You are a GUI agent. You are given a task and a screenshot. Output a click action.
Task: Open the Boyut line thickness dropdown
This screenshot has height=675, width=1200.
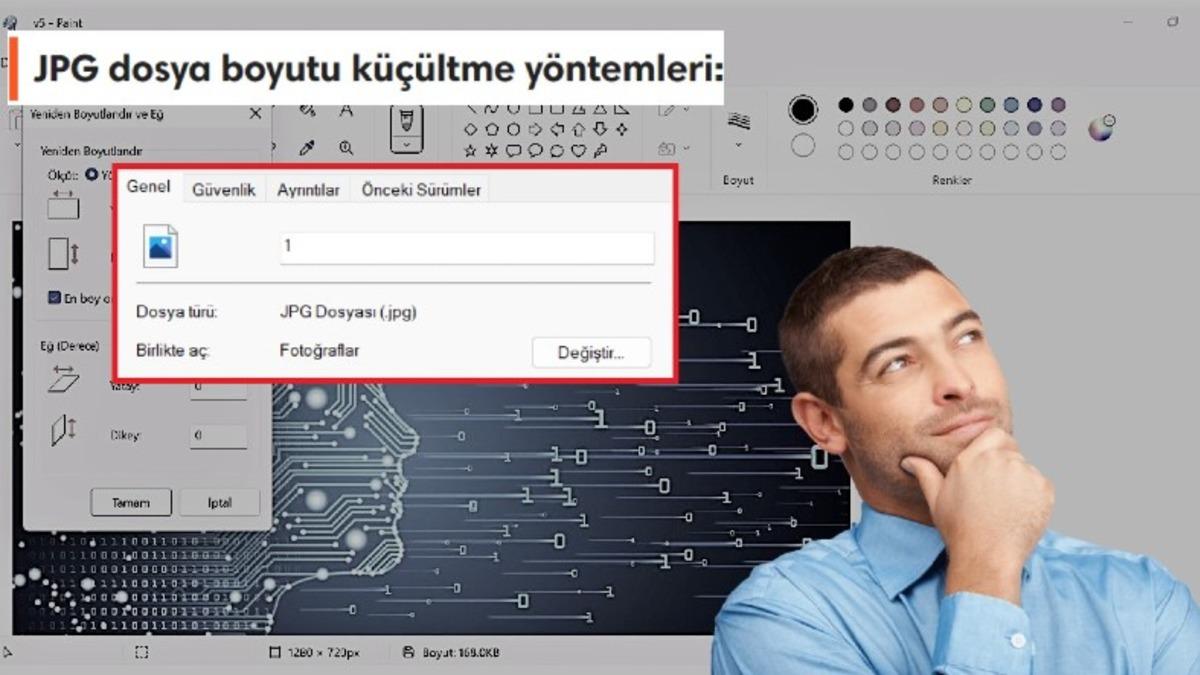click(738, 145)
